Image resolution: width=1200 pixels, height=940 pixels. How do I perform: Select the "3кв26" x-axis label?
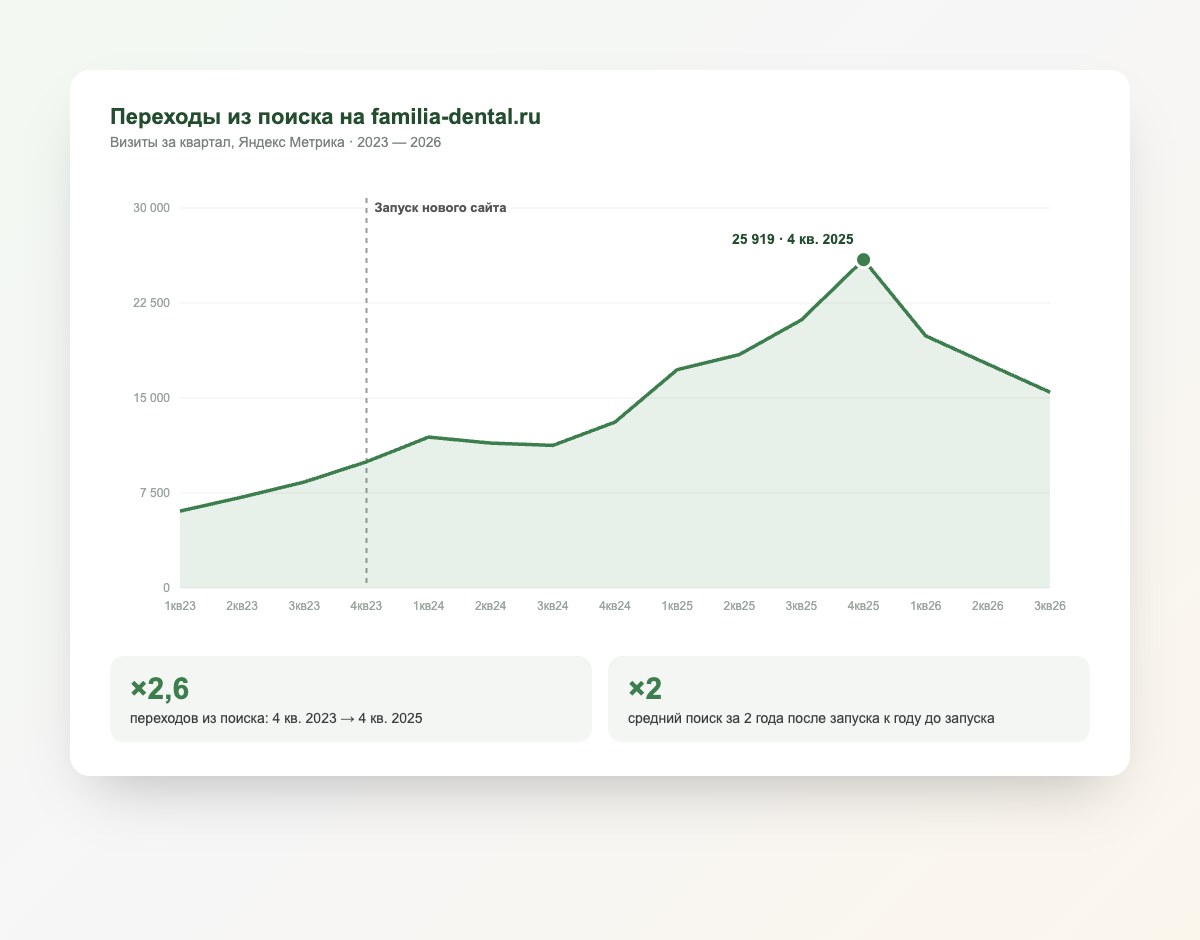click(1049, 606)
